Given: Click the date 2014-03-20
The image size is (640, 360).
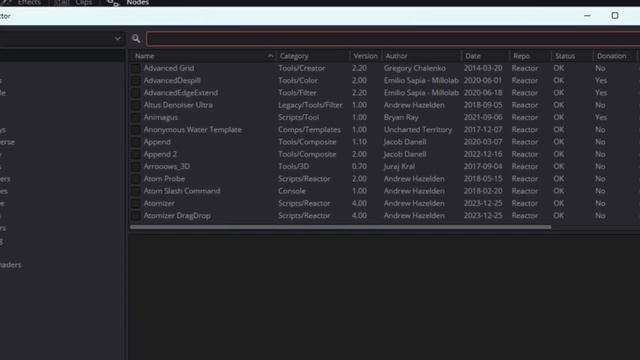Looking at the screenshot, I should [x=483, y=68].
